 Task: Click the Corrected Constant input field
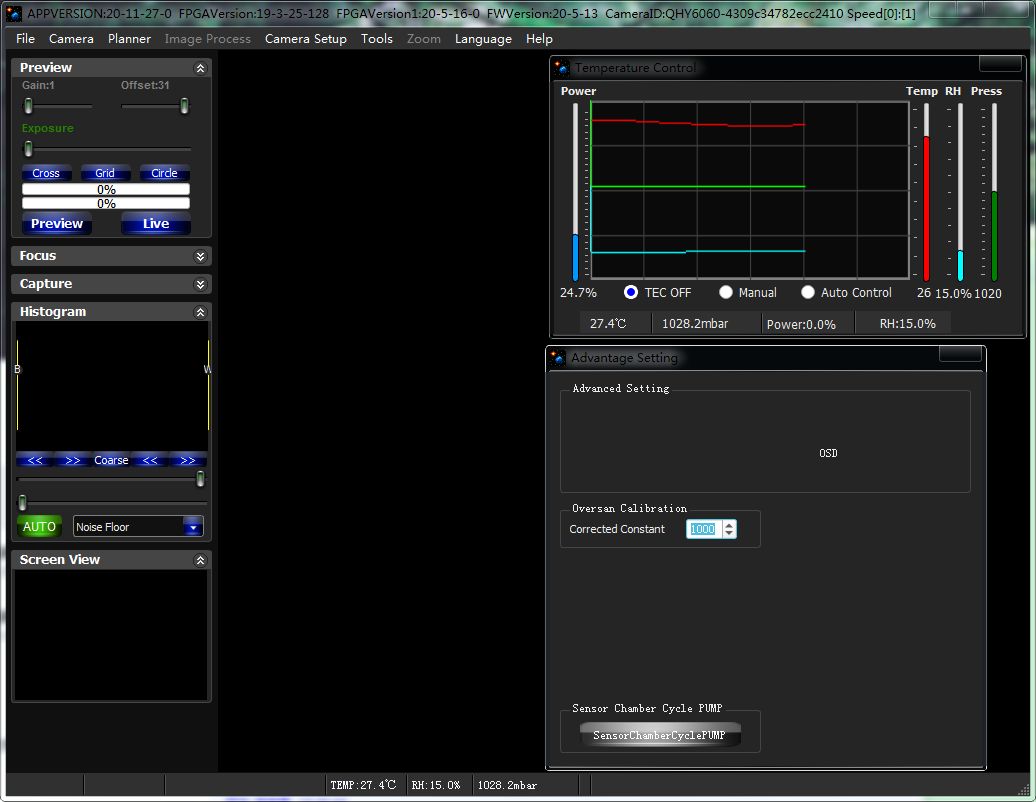[703, 529]
